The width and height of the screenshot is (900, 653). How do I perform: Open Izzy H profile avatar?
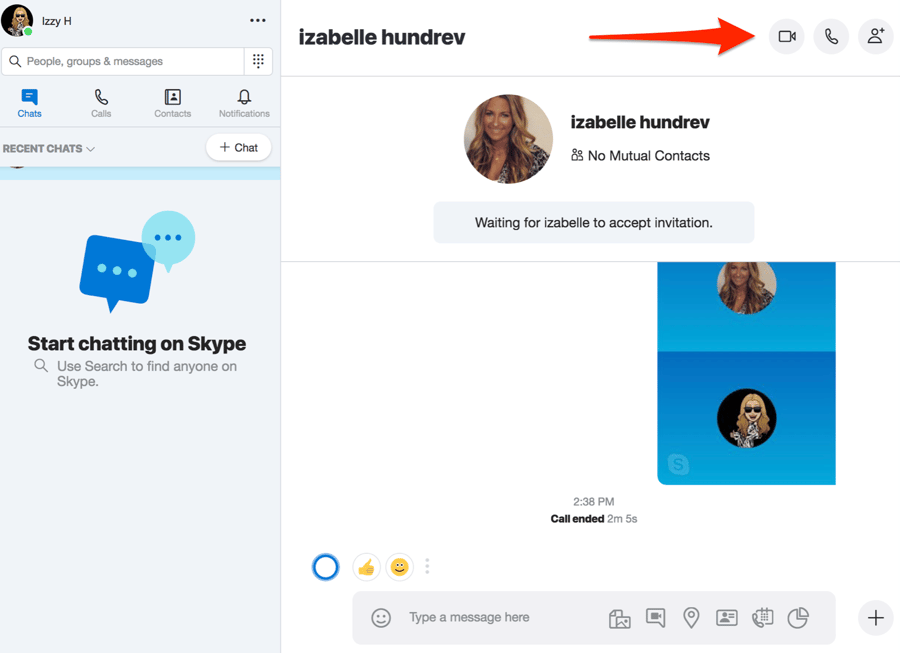click(17, 21)
